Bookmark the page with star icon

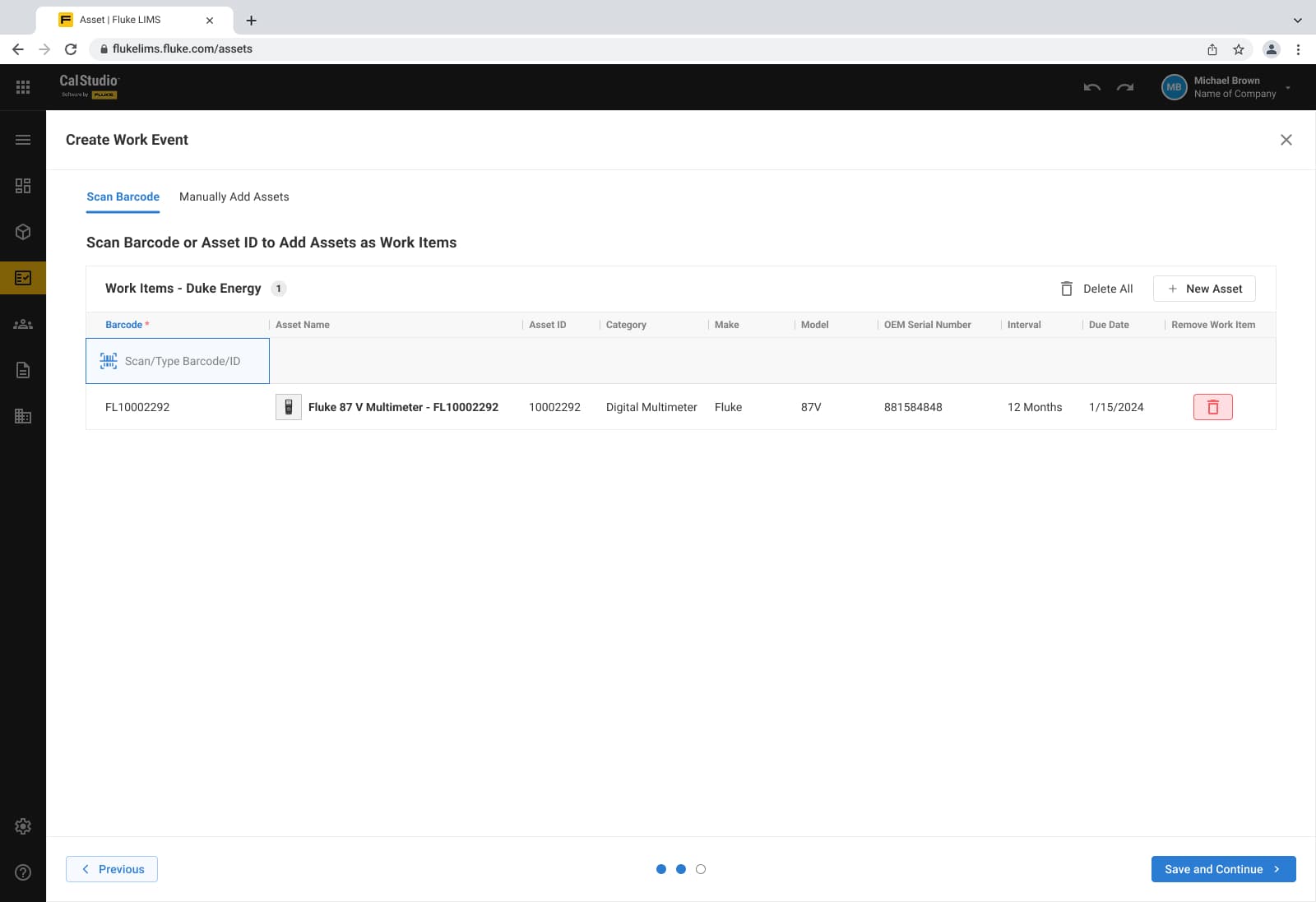(1239, 49)
